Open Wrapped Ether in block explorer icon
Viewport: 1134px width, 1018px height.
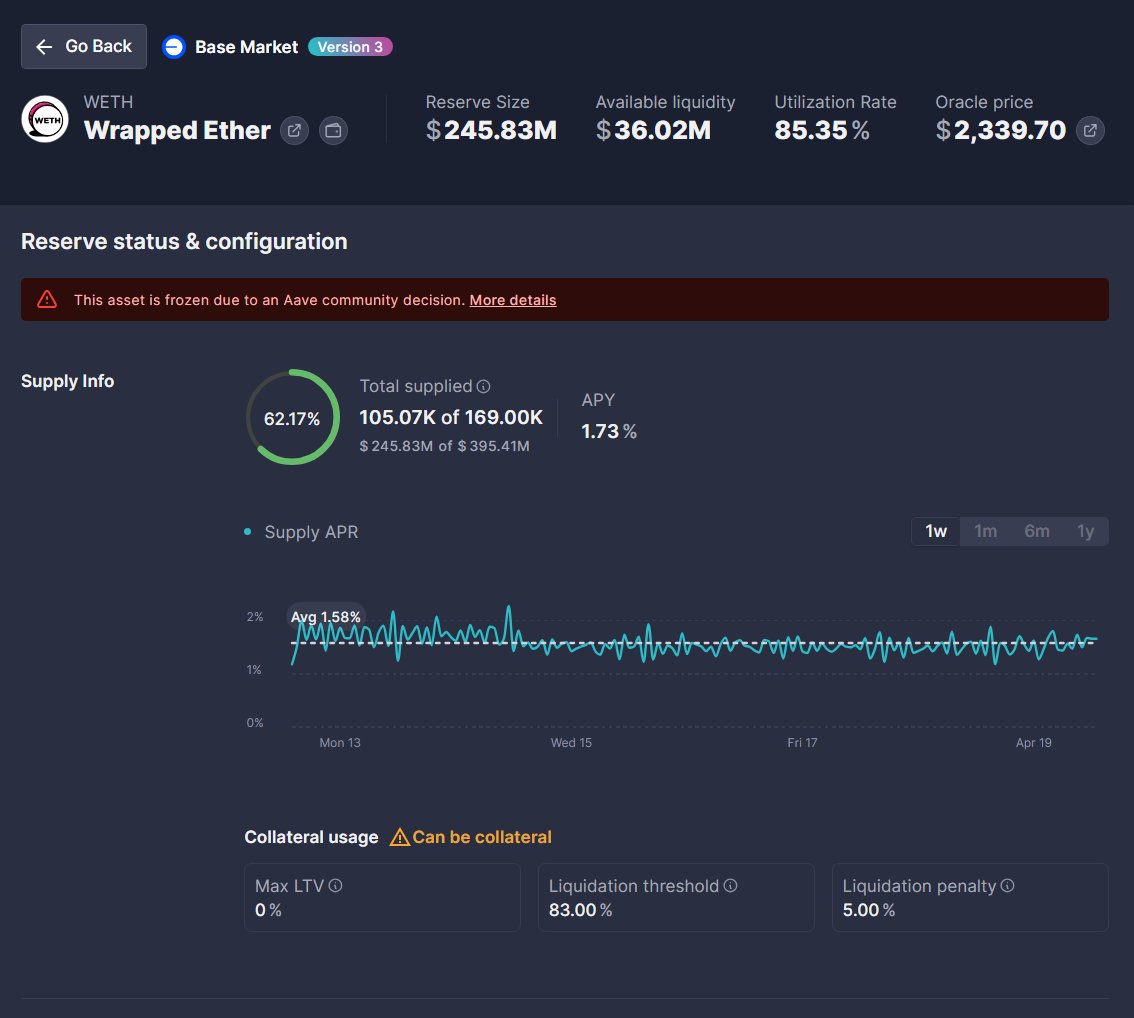(294, 131)
